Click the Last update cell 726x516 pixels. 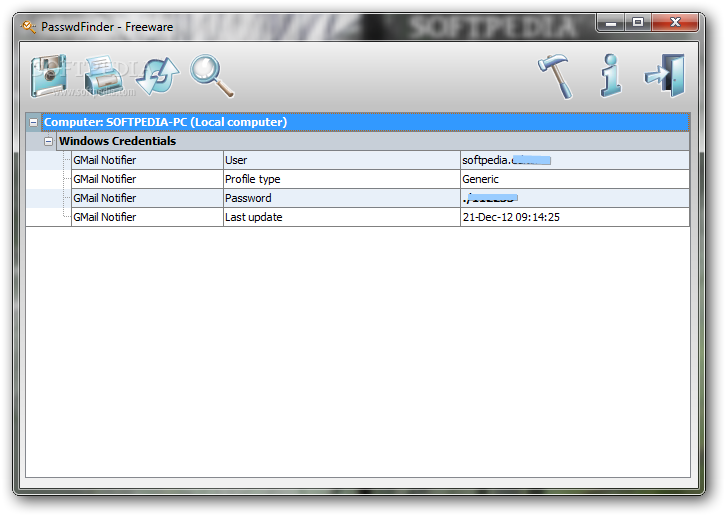tap(342, 217)
